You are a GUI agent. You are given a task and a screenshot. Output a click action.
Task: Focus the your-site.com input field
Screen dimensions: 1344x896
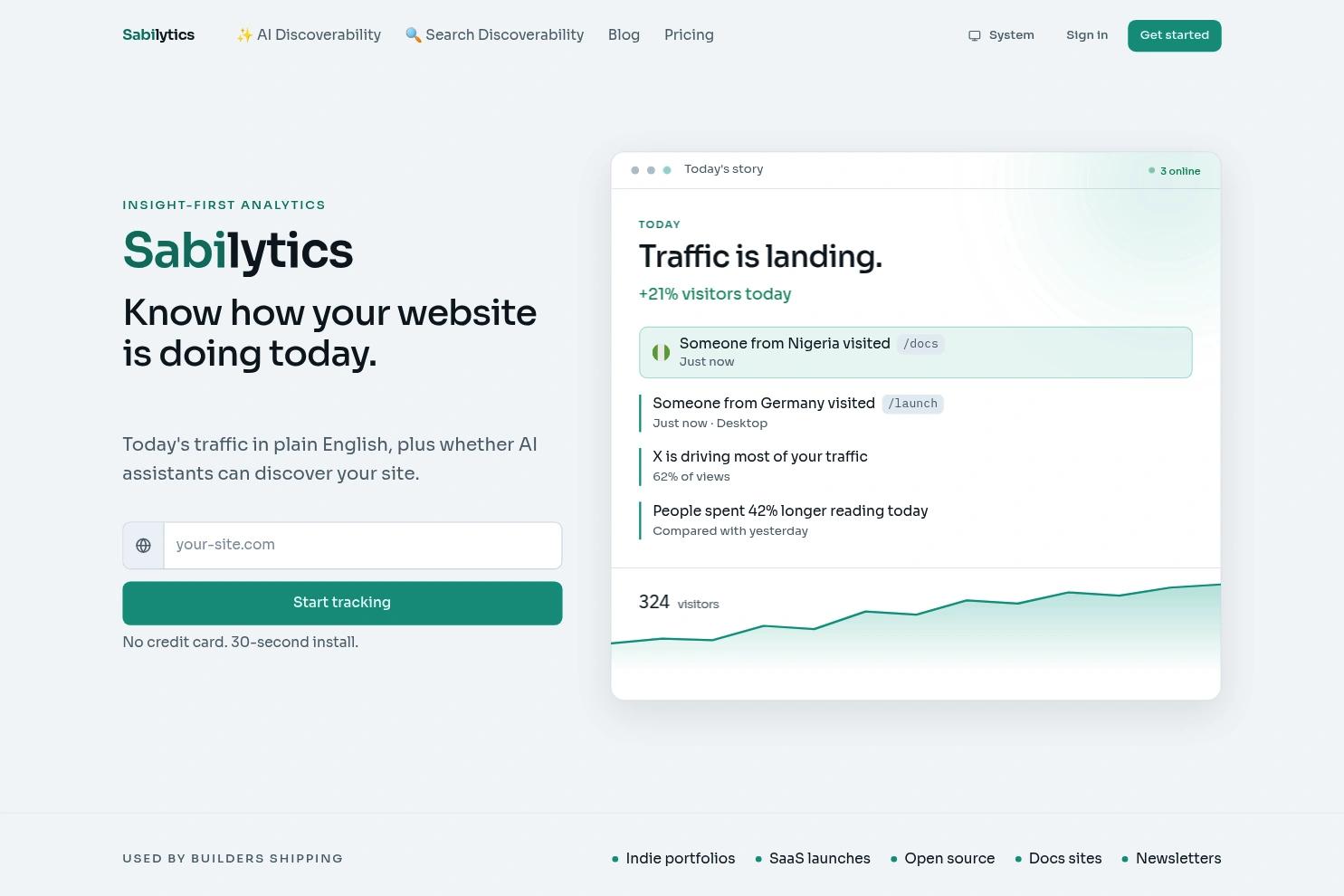click(362, 545)
